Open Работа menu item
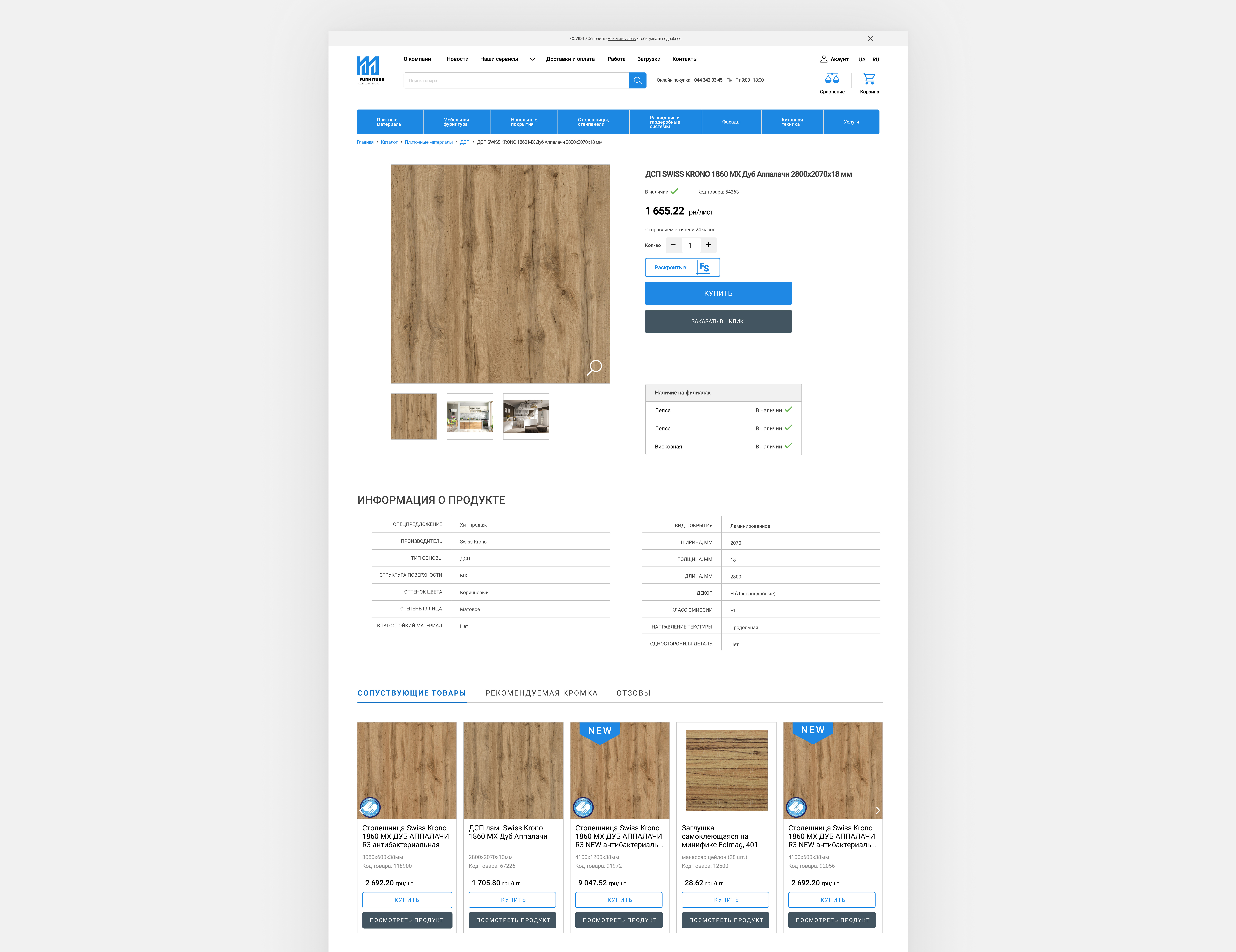The width and height of the screenshot is (1236, 952). tap(616, 59)
